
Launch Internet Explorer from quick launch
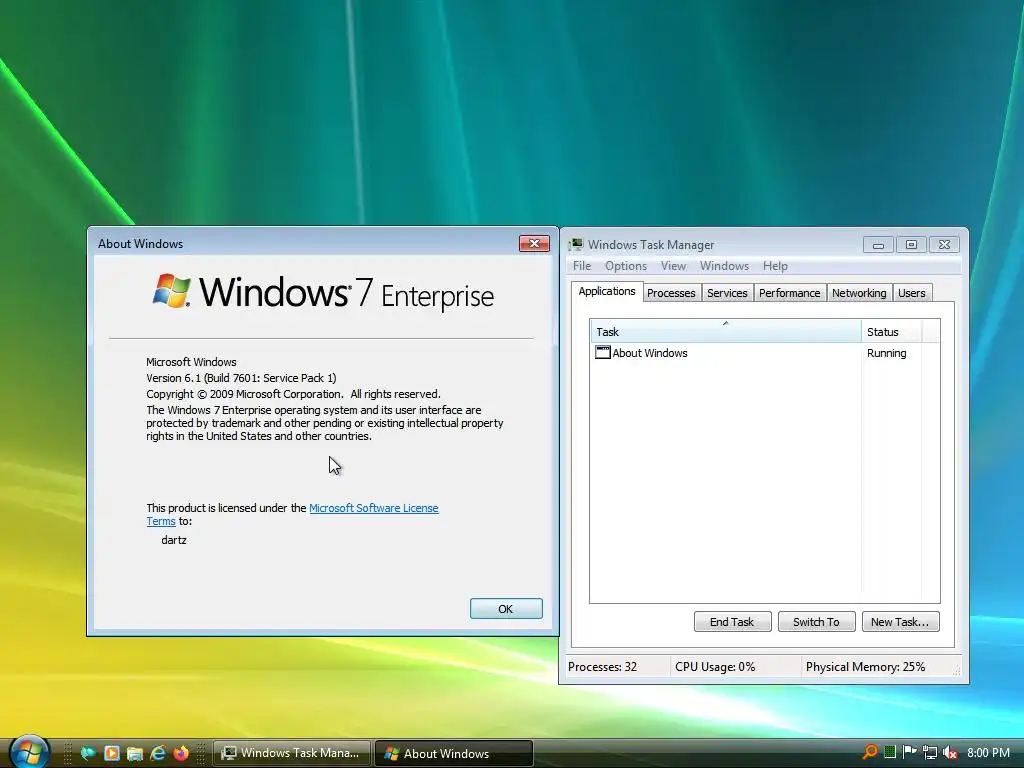tap(158, 753)
